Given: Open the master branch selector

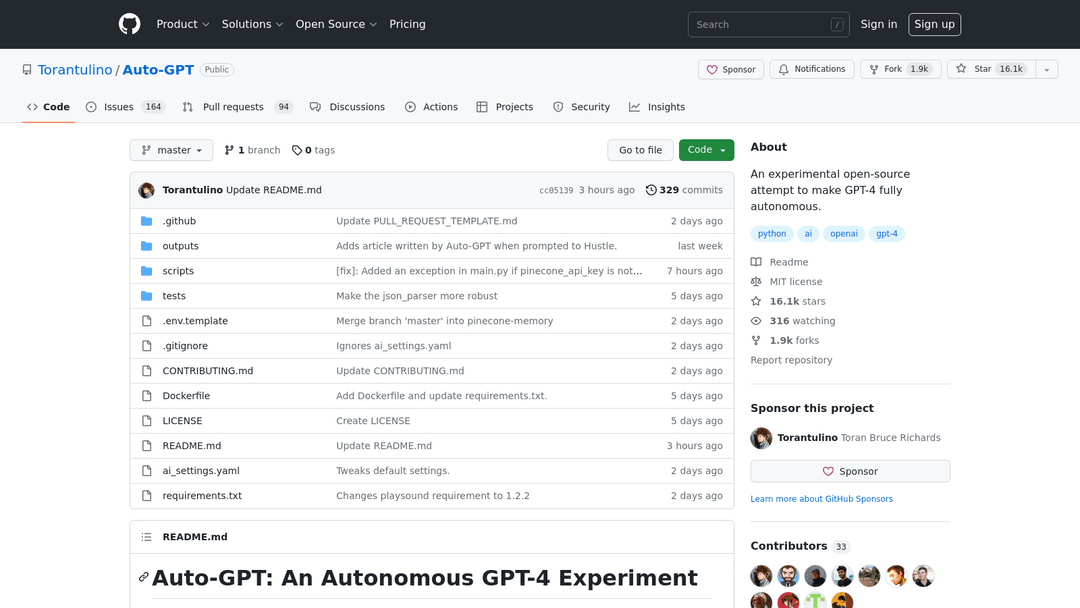Looking at the screenshot, I should coord(172,150).
